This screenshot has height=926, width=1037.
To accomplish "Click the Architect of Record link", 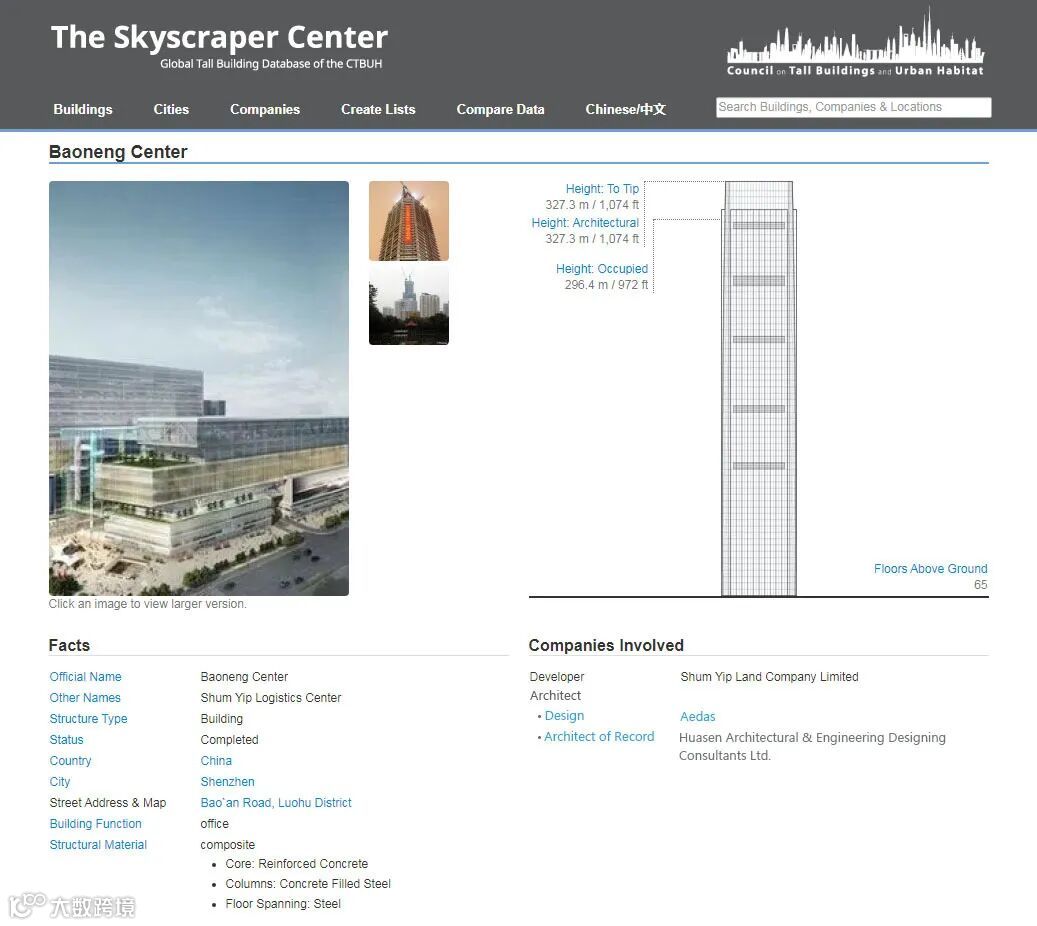I will [599, 737].
